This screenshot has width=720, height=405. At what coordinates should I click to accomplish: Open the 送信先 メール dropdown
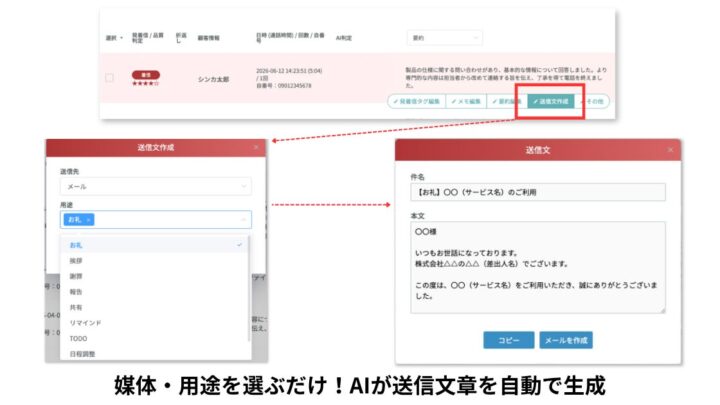(156, 186)
